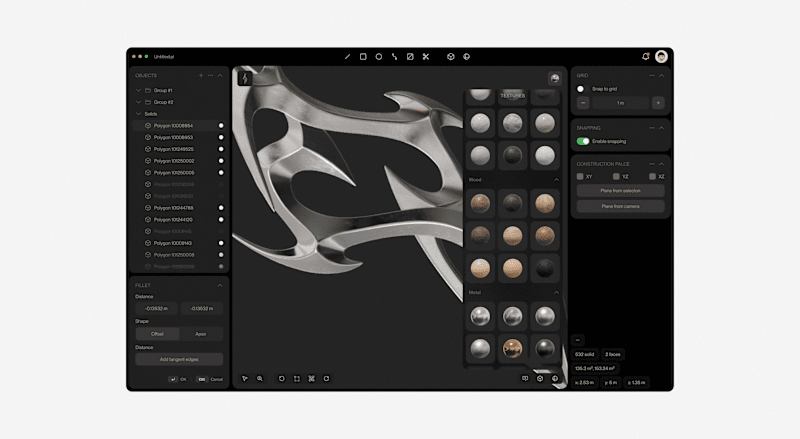Toggle visibility of Polygon 101244788
800x439 pixels.
pos(221,208)
